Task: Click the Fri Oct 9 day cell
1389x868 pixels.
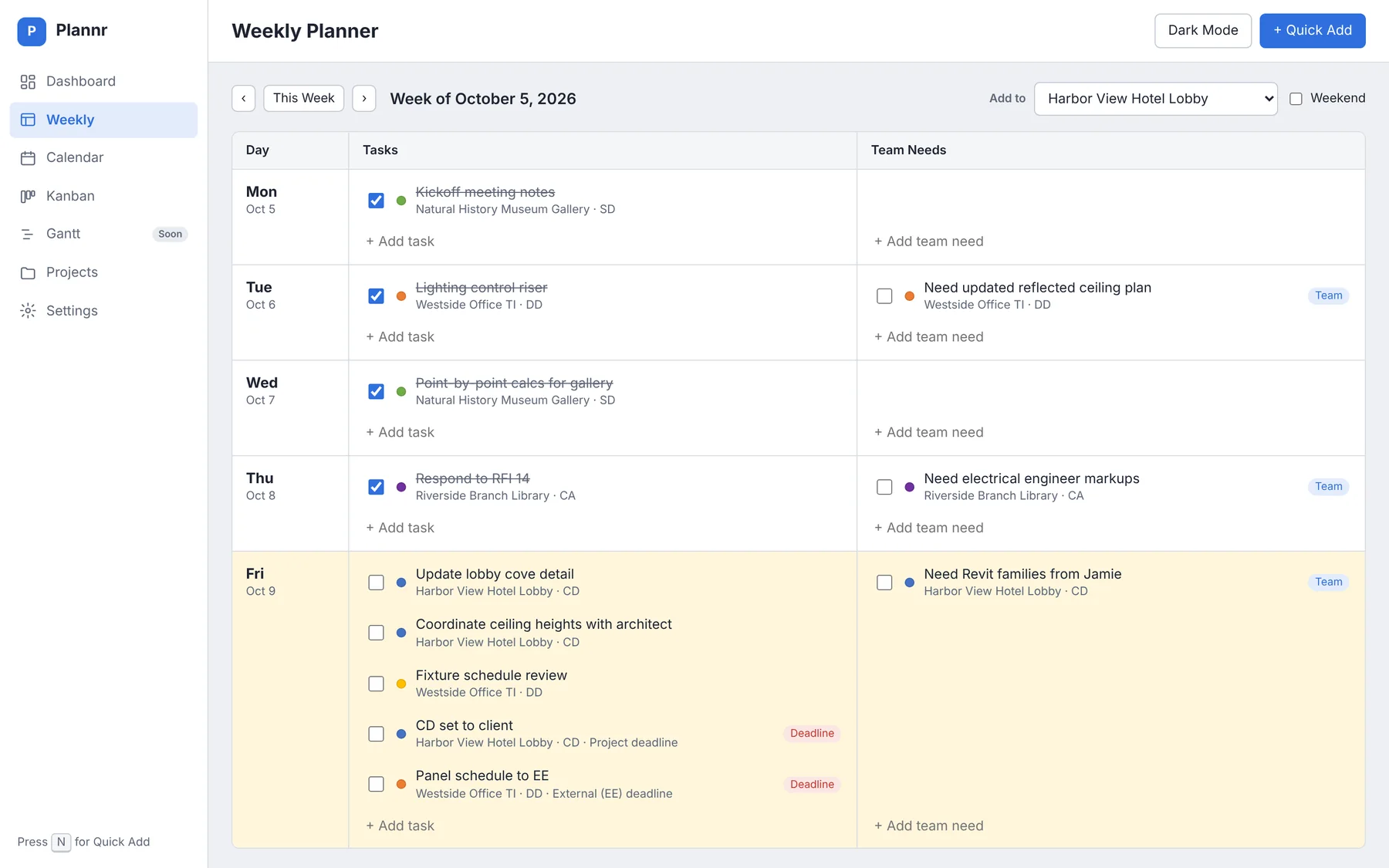Action: point(290,700)
